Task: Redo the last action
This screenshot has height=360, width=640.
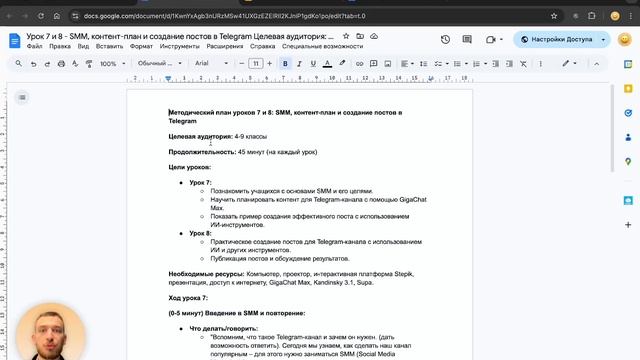Action: point(47,64)
